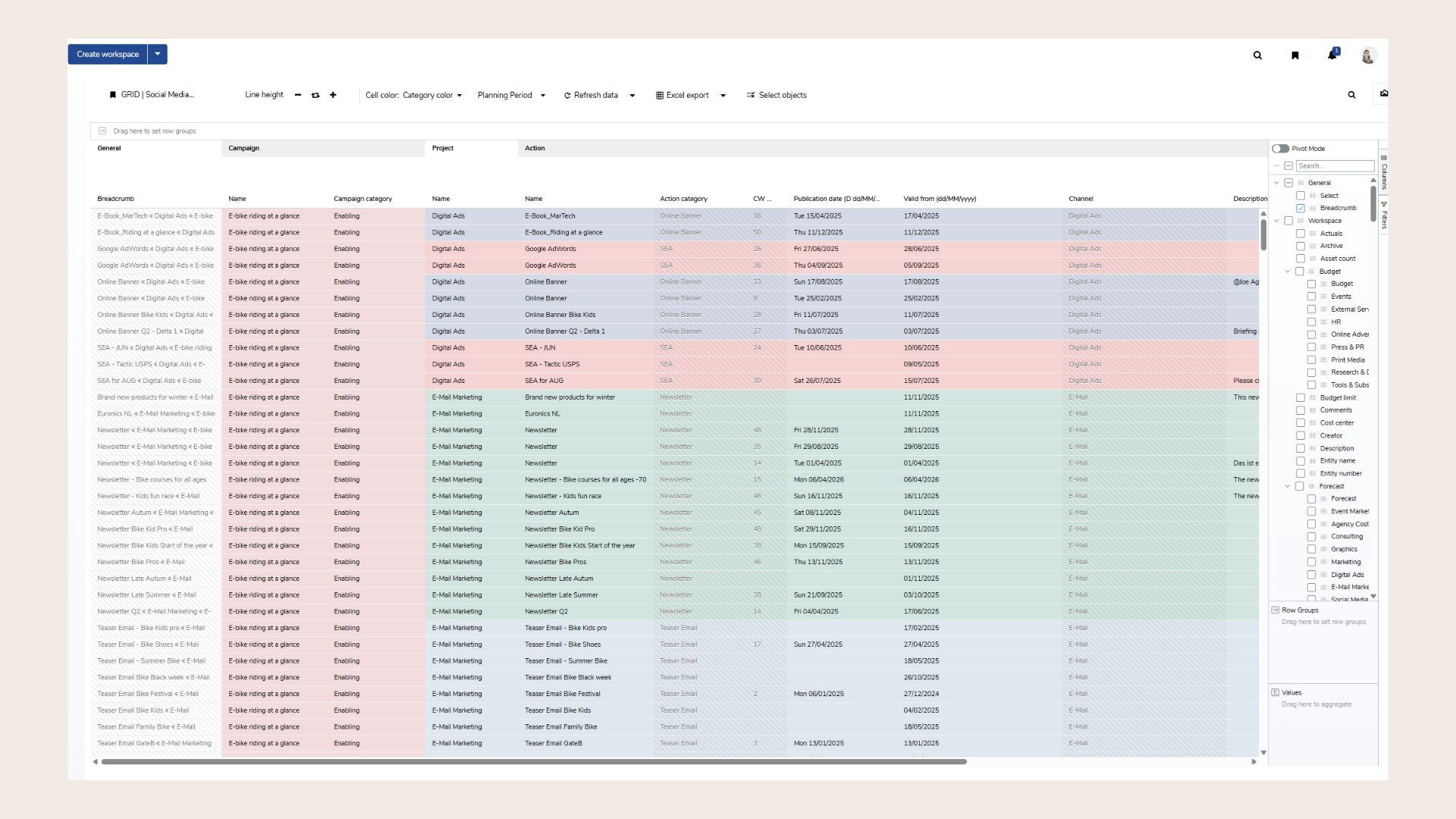
Task: Click Select objects in toolbar
Action: (777, 96)
